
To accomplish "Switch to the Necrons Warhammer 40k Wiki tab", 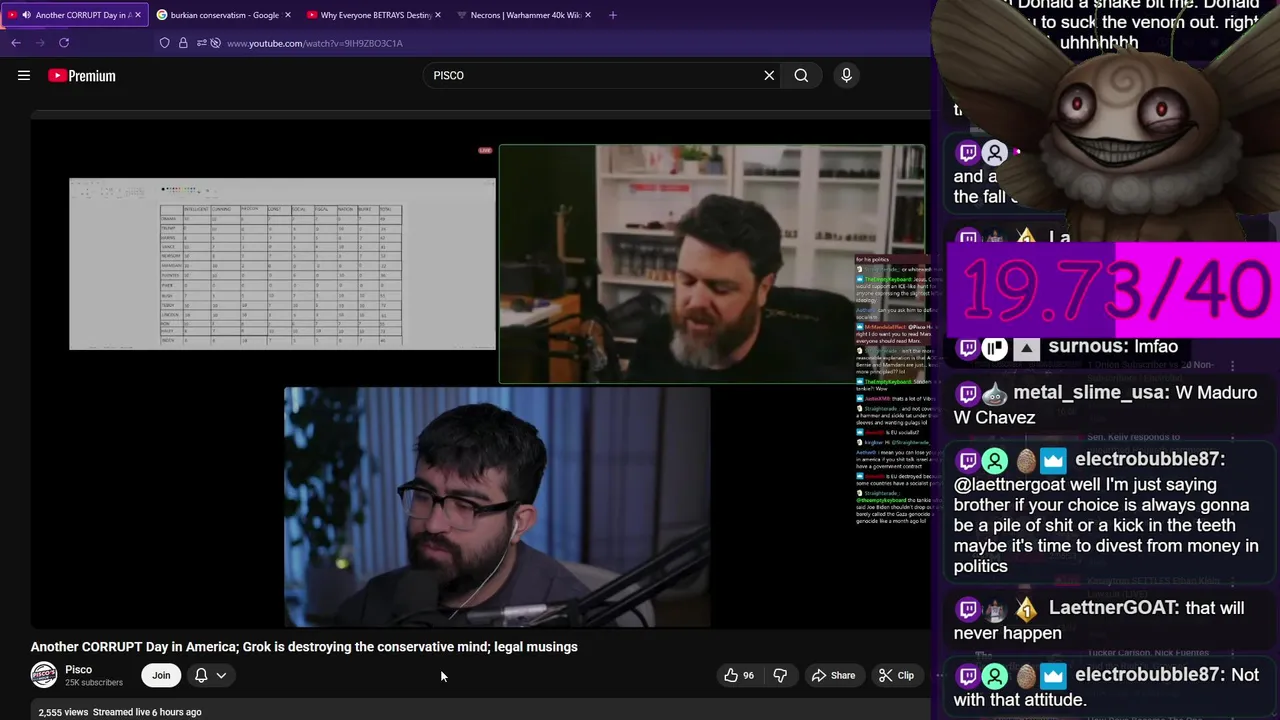I will pyautogui.click(x=524, y=15).
